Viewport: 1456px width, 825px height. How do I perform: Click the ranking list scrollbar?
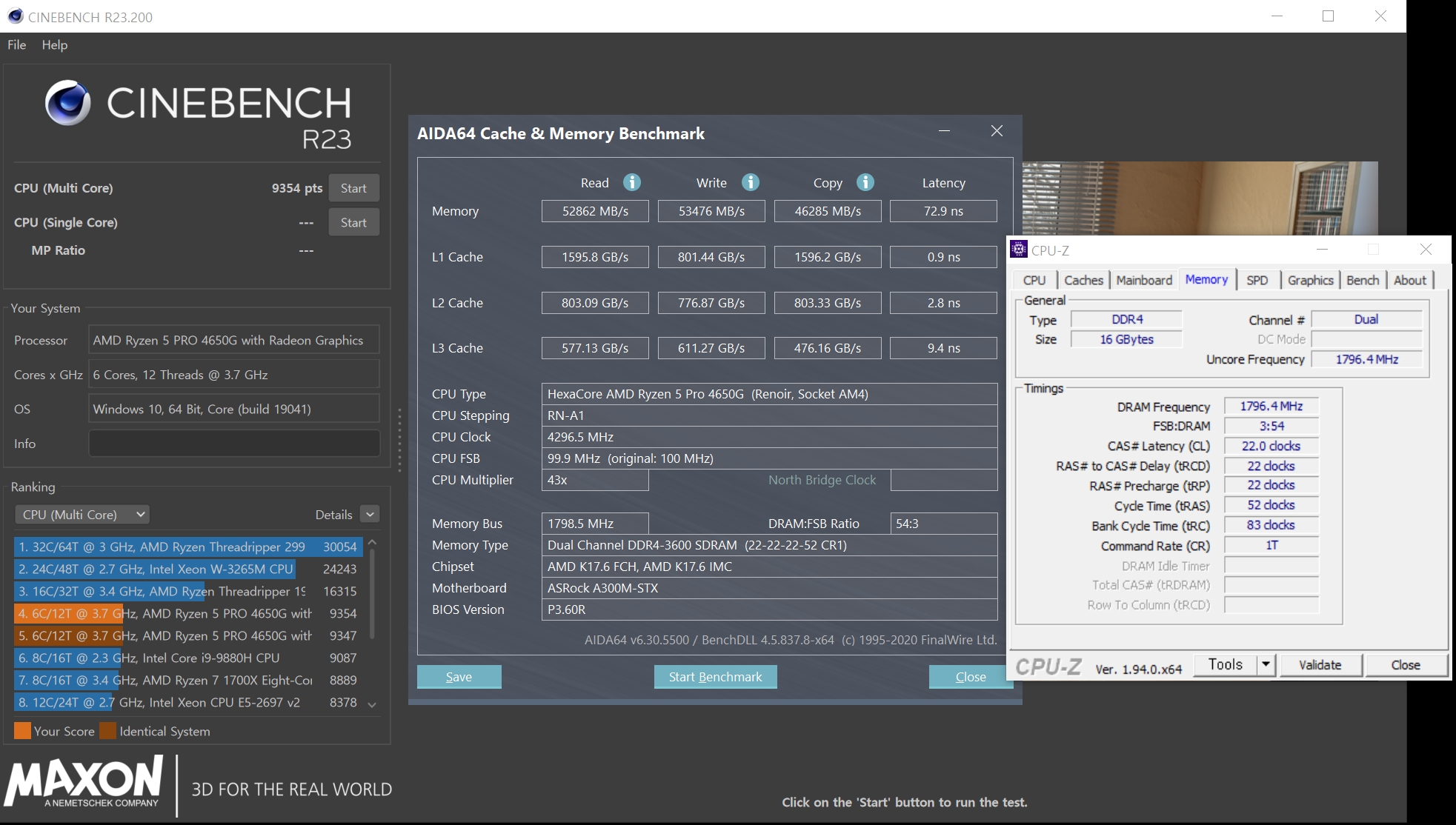372,592
